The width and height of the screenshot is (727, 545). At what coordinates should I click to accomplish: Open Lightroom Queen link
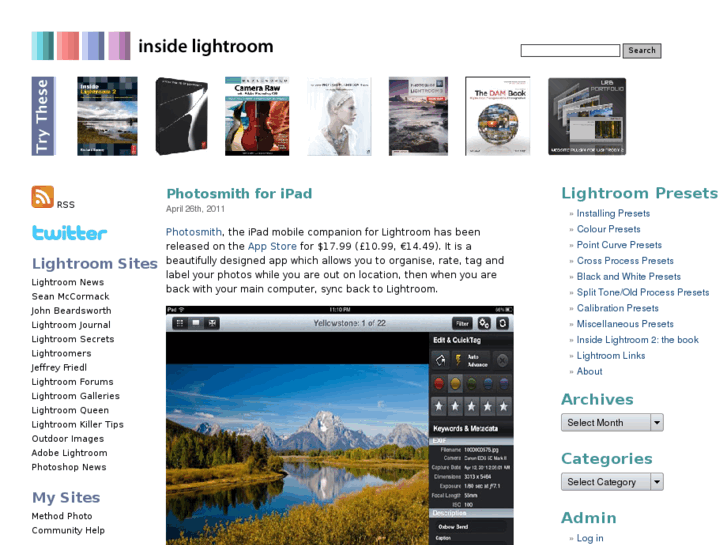point(70,410)
